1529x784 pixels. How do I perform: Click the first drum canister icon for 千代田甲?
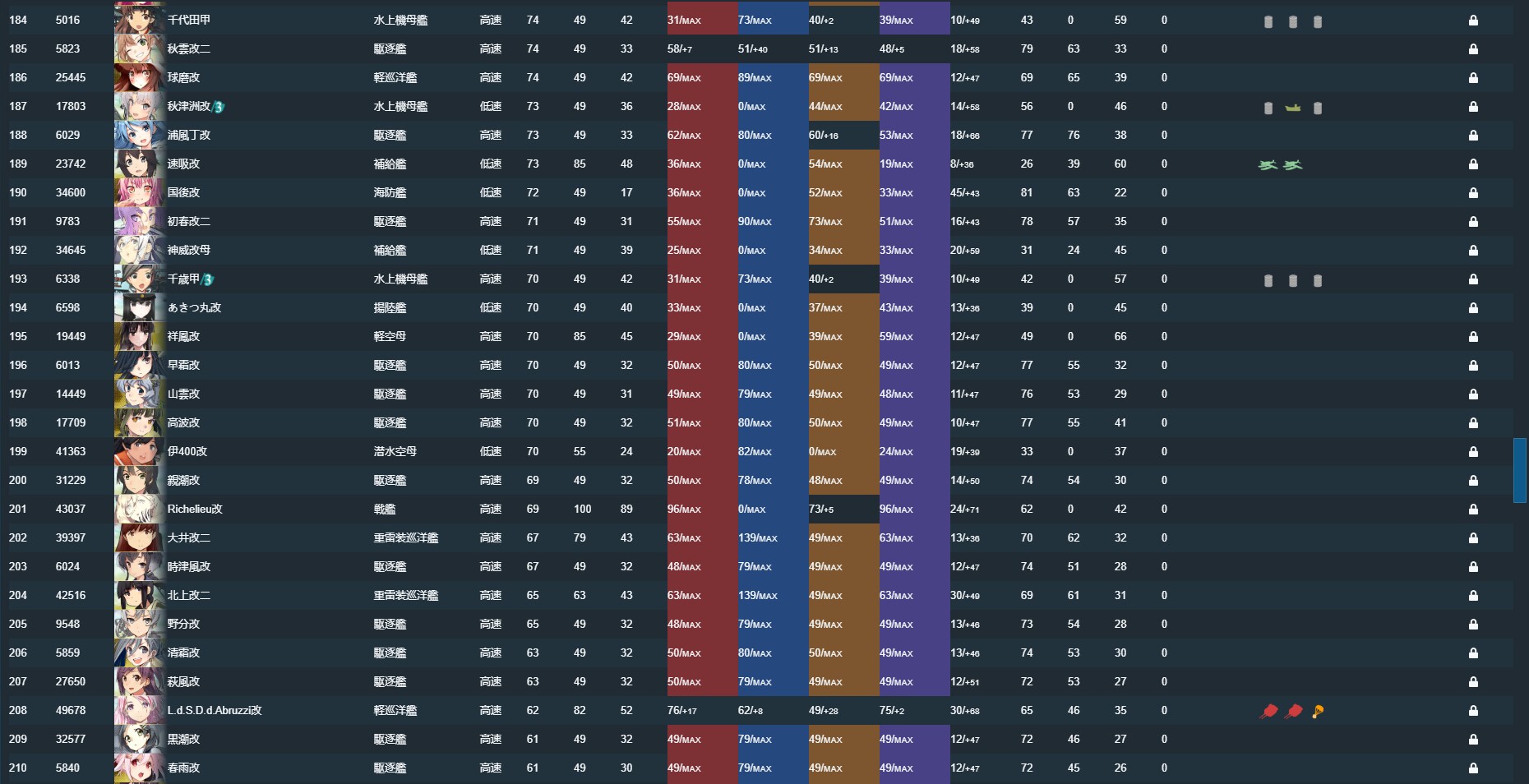pos(1268,21)
